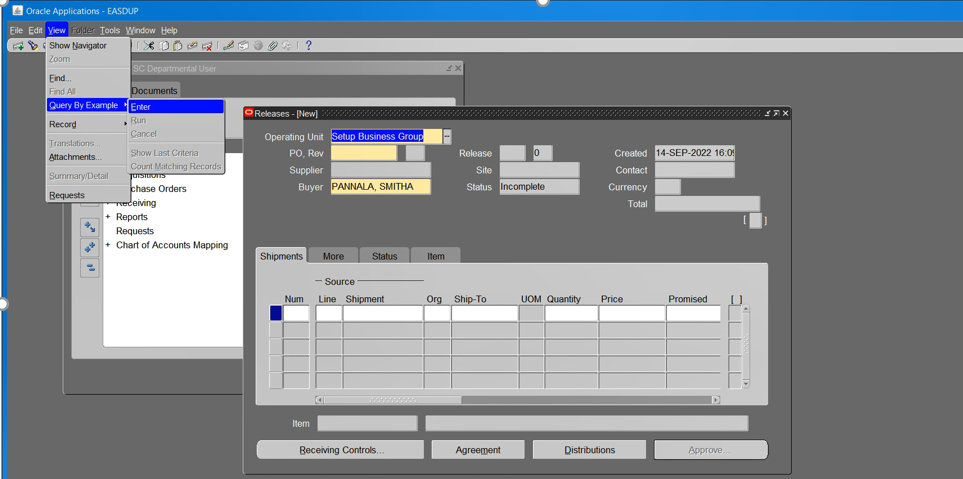Expand the Reports tree node

pyautogui.click(x=108, y=217)
